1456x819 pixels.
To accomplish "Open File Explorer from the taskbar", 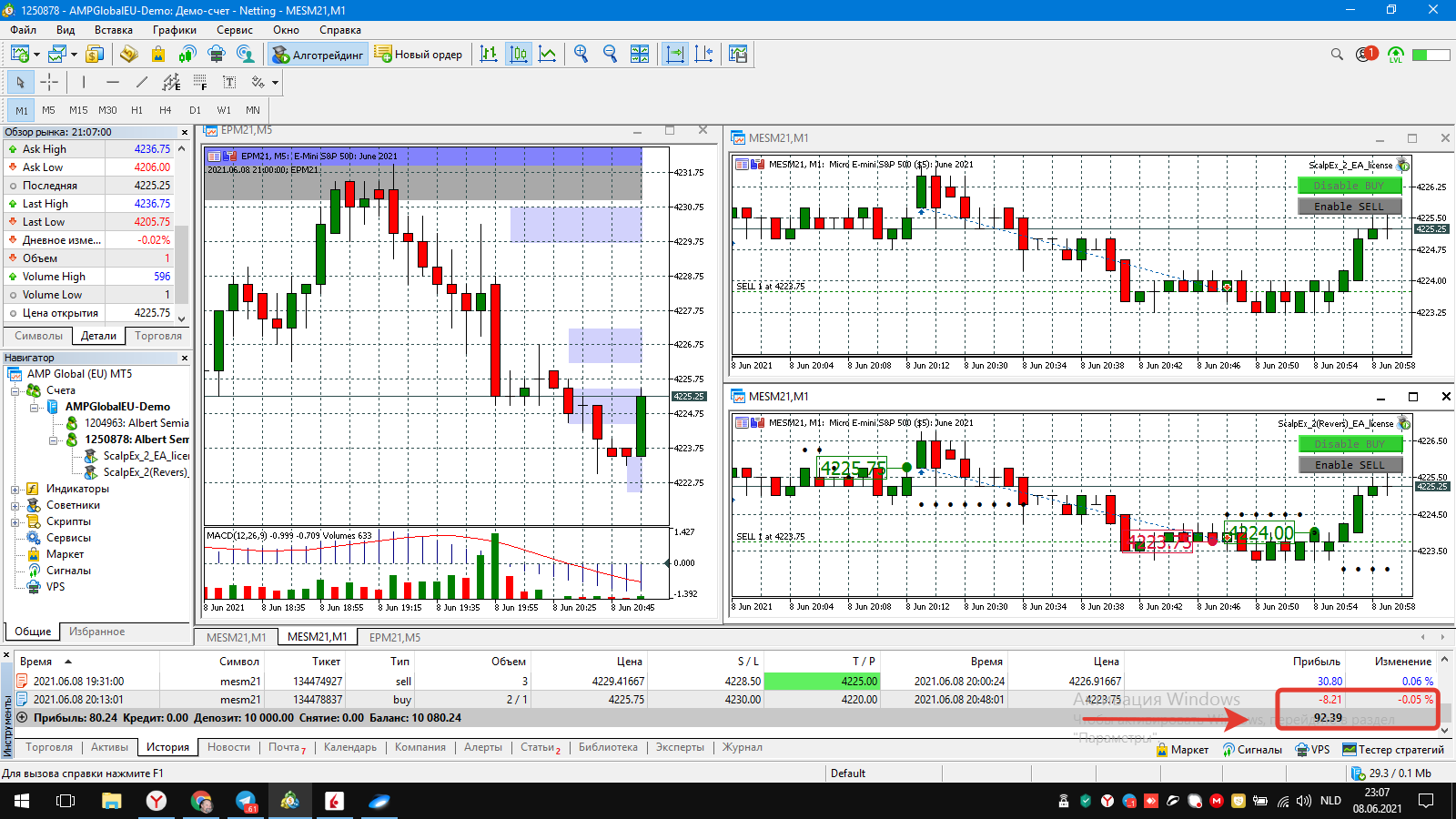I will [x=111, y=801].
